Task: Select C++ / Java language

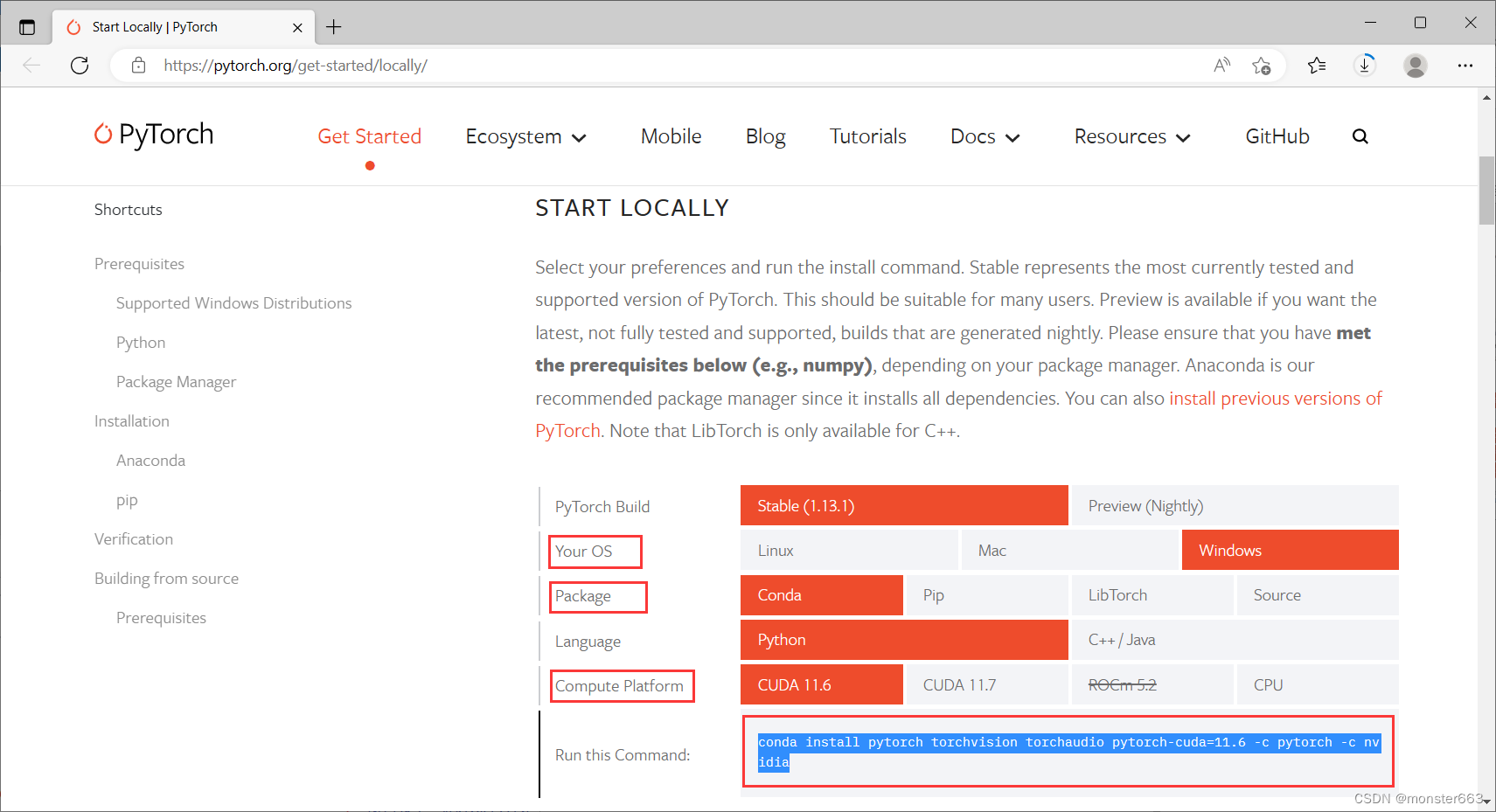Action: 1235,639
